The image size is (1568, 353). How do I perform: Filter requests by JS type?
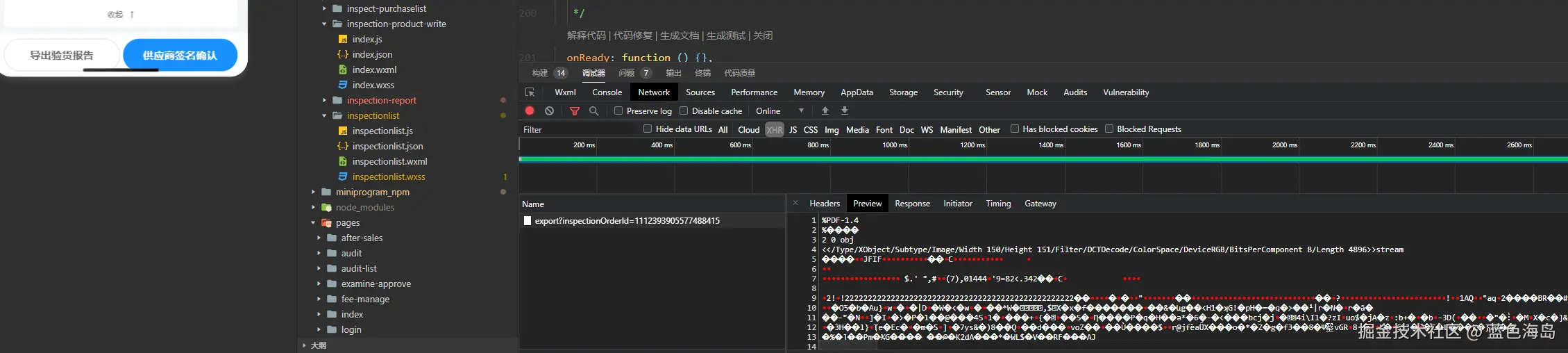pyautogui.click(x=793, y=130)
